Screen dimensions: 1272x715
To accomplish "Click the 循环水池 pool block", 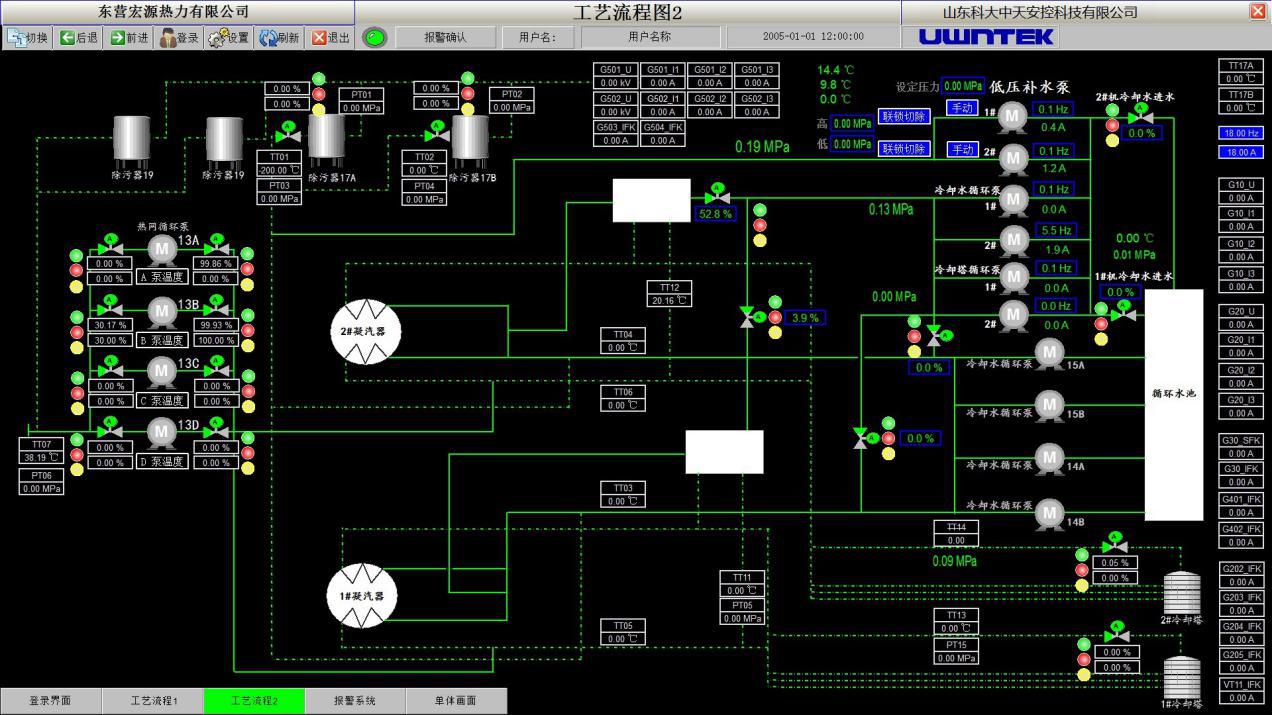I will click(x=1174, y=405).
